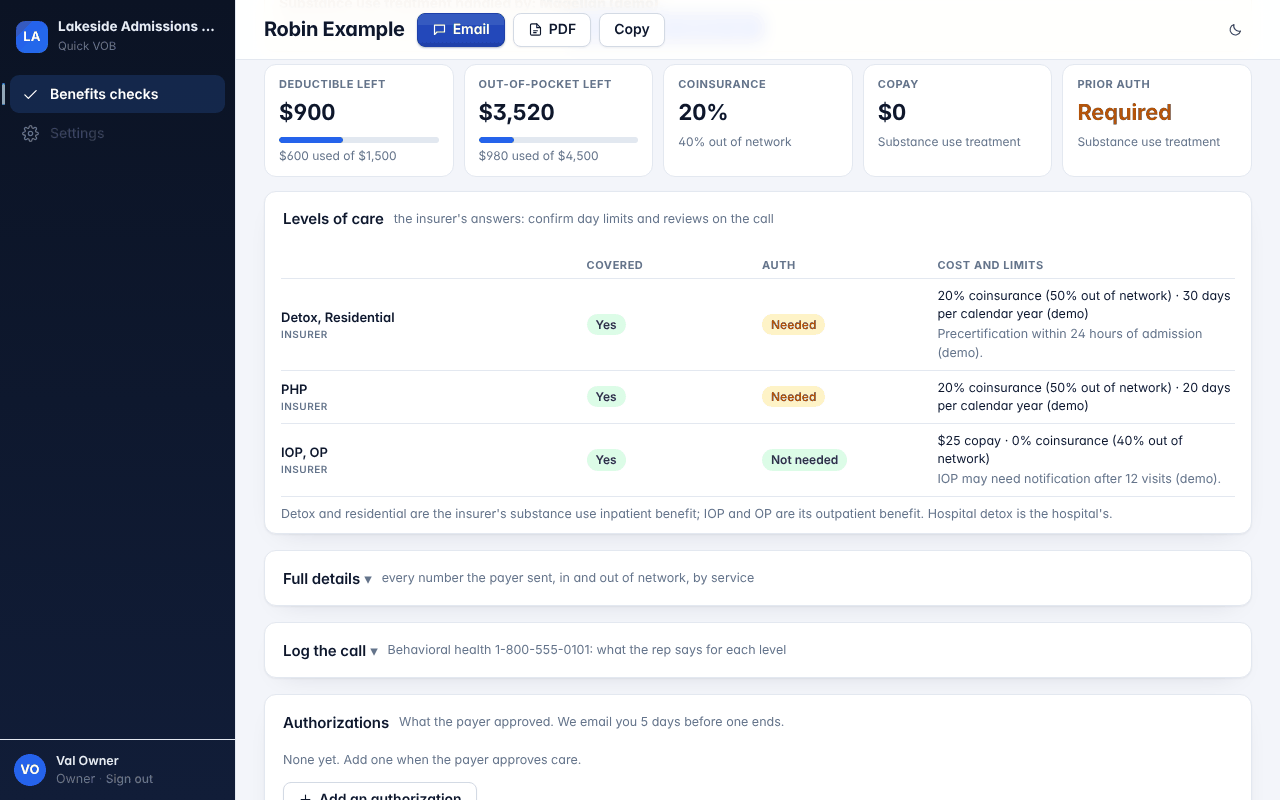
Task: Click the "$25 copay" cost text for IOP, OP
Action: point(969,440)
